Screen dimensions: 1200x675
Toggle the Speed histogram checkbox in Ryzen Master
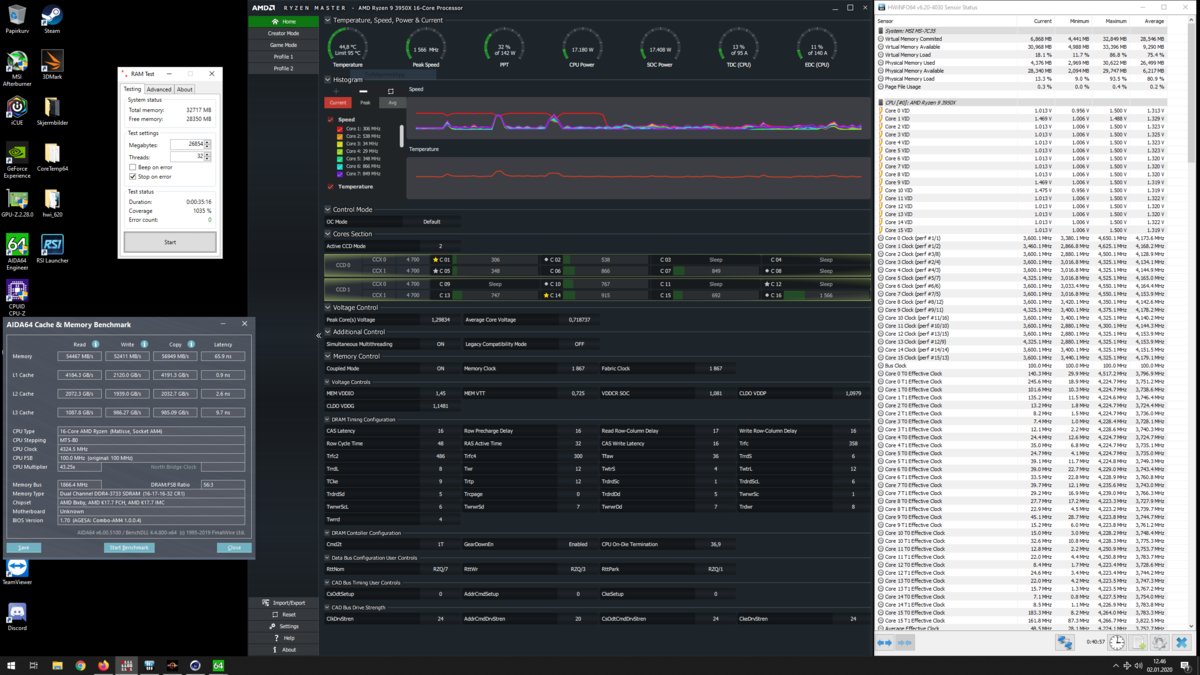click(331, 119)
